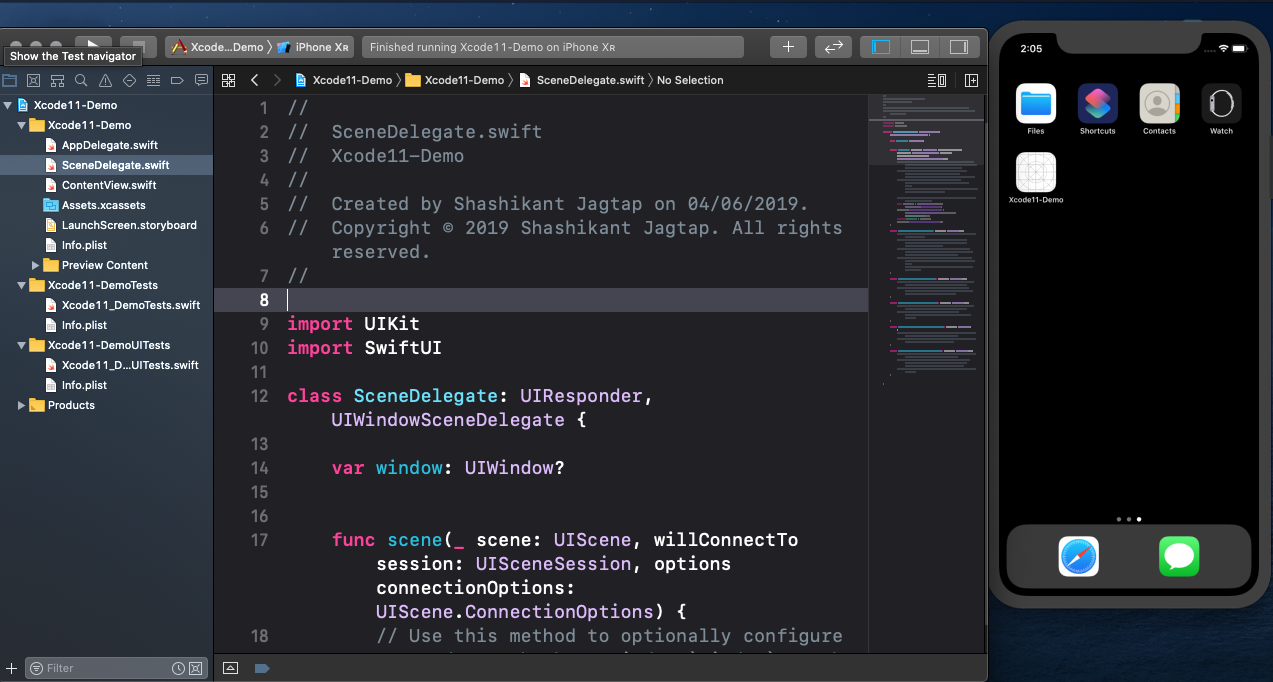Screen dimensions: 1273x682
Task: Click the code review arrows button
Action: pyautogui.click(x=832, y=47)
